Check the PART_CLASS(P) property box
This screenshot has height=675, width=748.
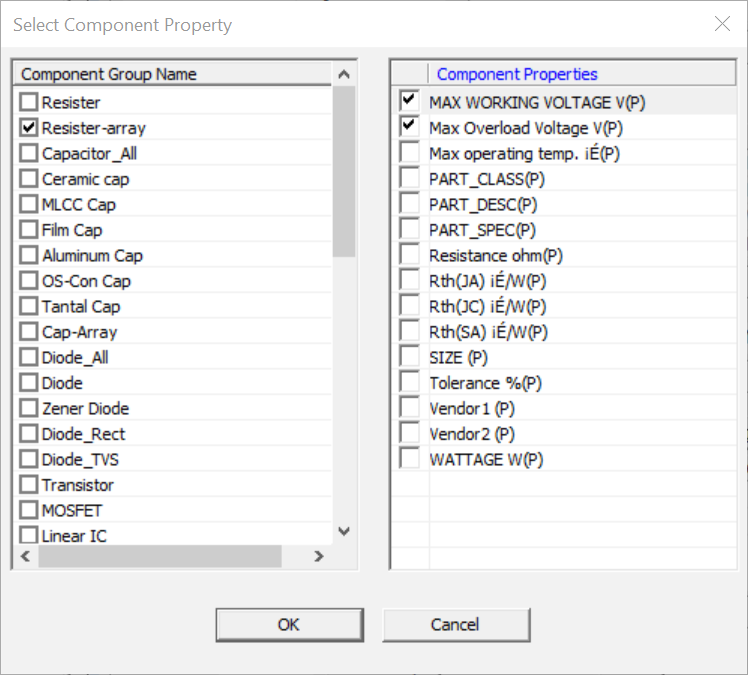409,178
